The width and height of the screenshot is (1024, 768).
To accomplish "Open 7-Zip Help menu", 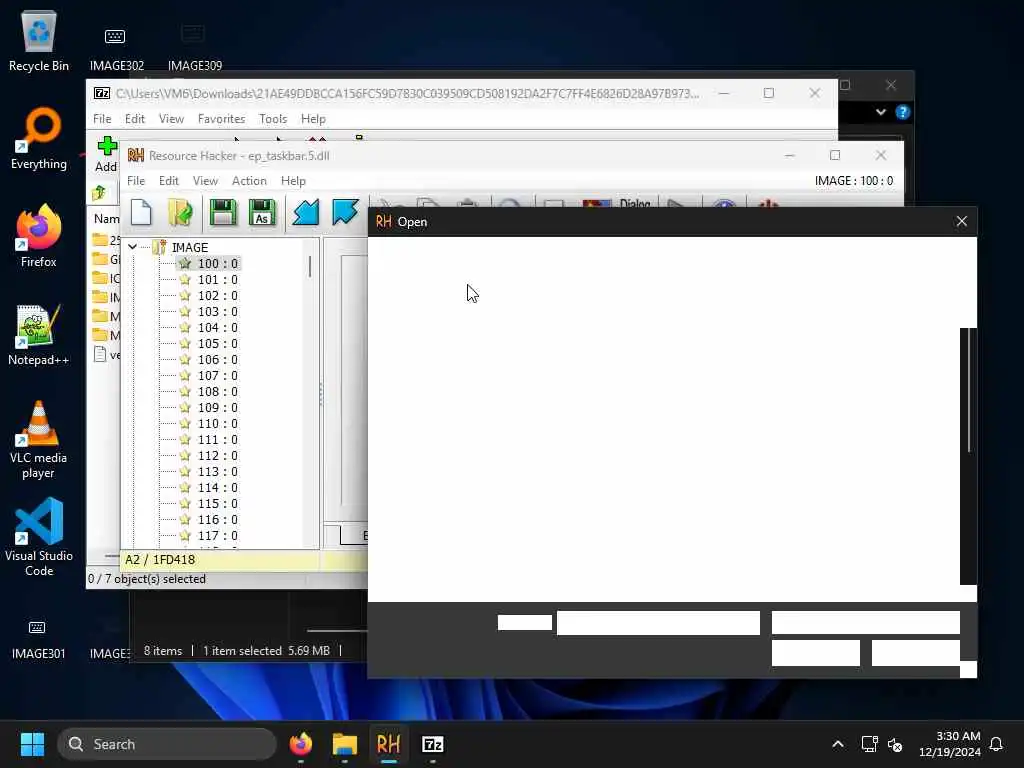I will point(313,119).
